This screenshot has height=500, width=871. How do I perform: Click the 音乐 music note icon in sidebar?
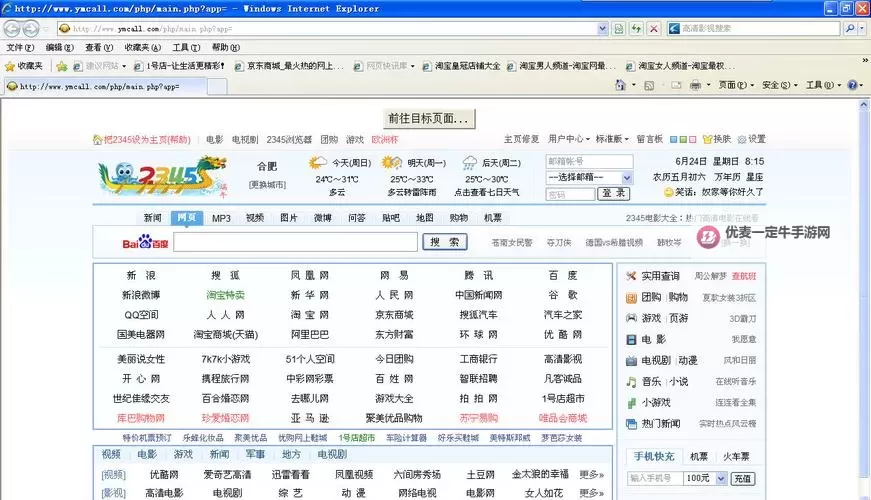(631, 382)
